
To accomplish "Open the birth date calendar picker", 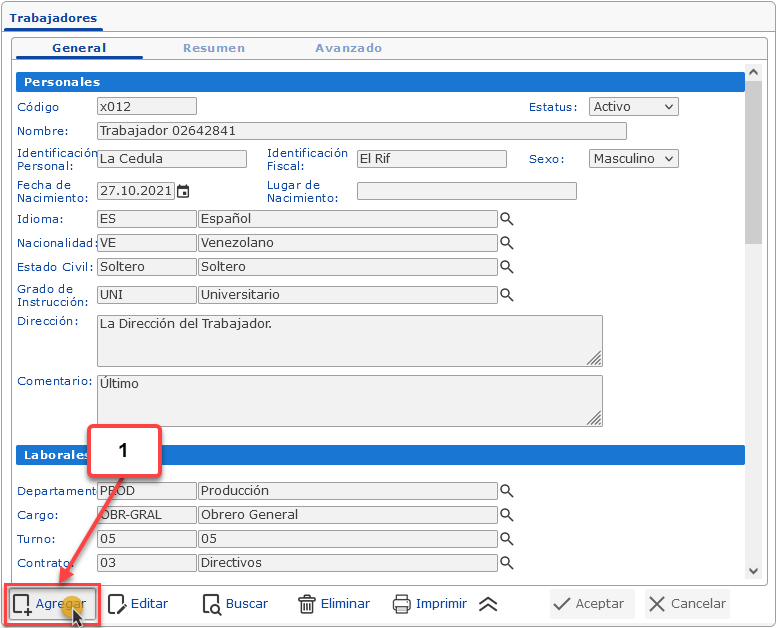I will click(183, 191).
